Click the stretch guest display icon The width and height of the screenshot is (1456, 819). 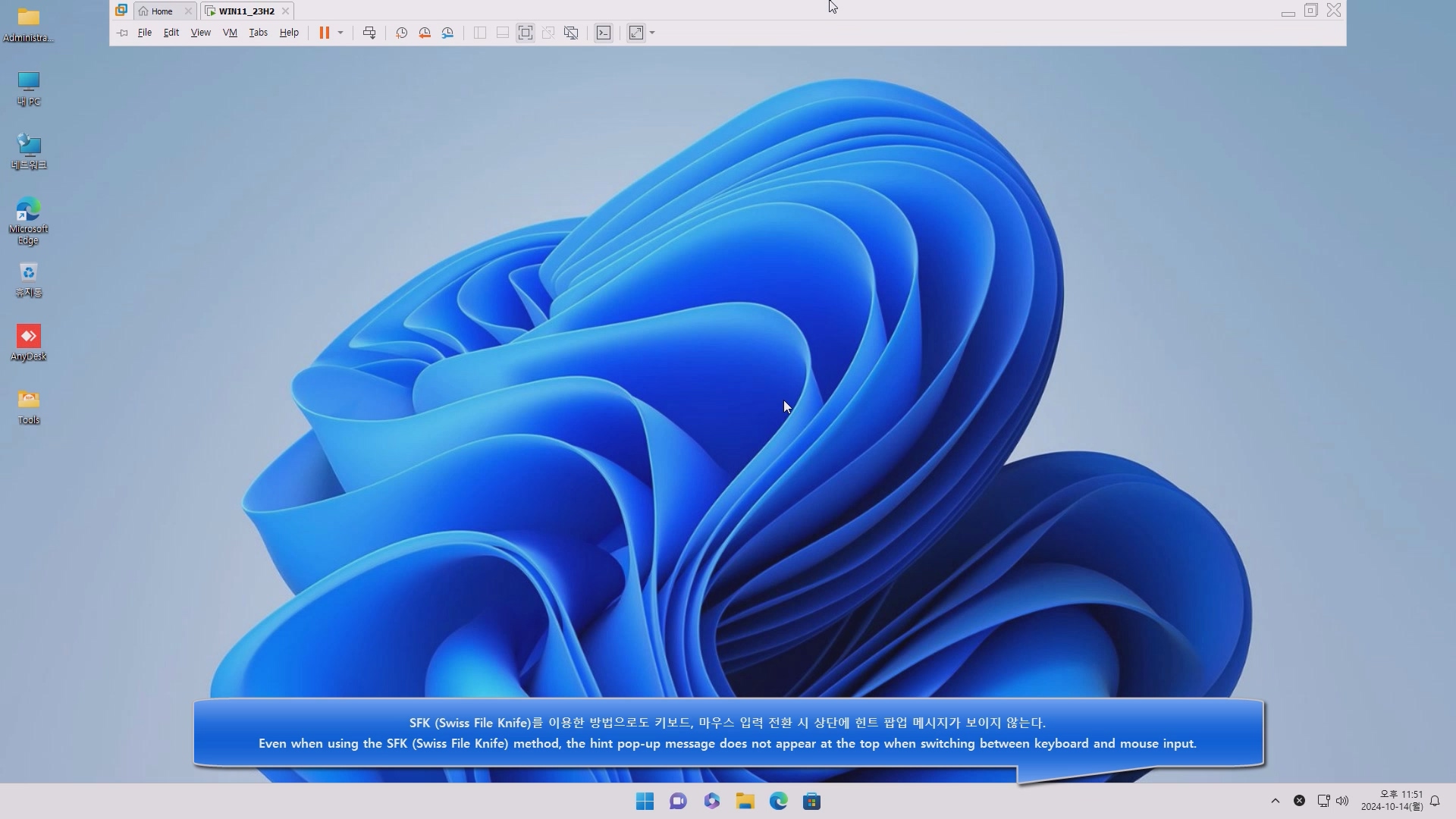(x=636, y=33)
